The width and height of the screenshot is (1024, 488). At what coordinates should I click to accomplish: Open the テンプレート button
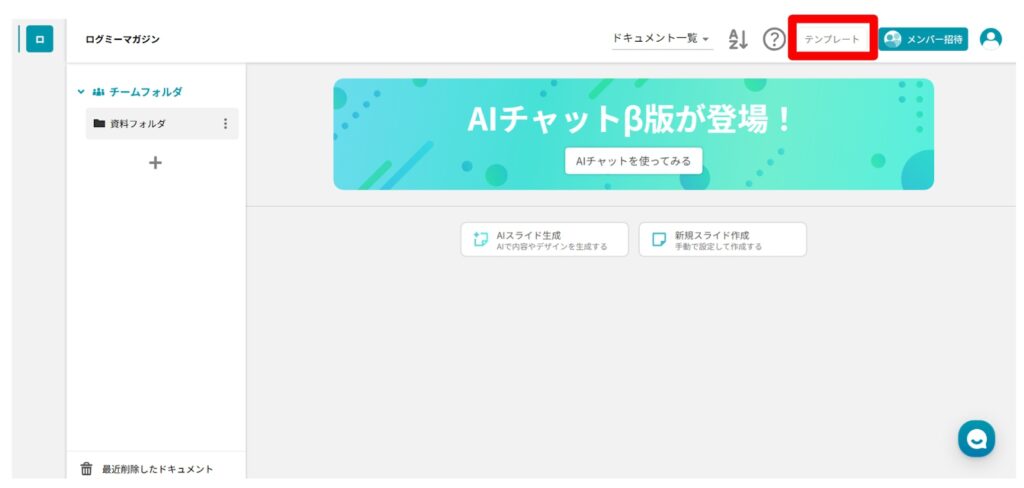(832, 39)
